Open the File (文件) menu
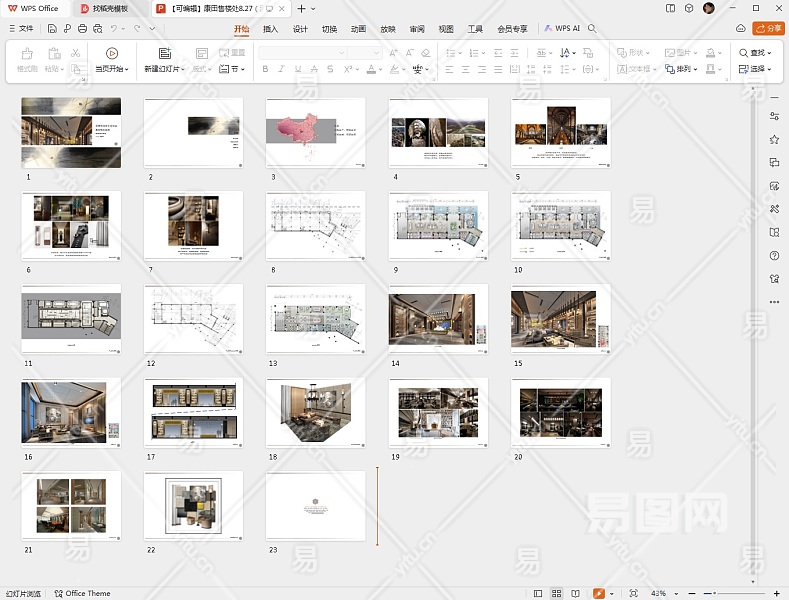789x600 pixels. pyautogui.click(x=20, y=29)
